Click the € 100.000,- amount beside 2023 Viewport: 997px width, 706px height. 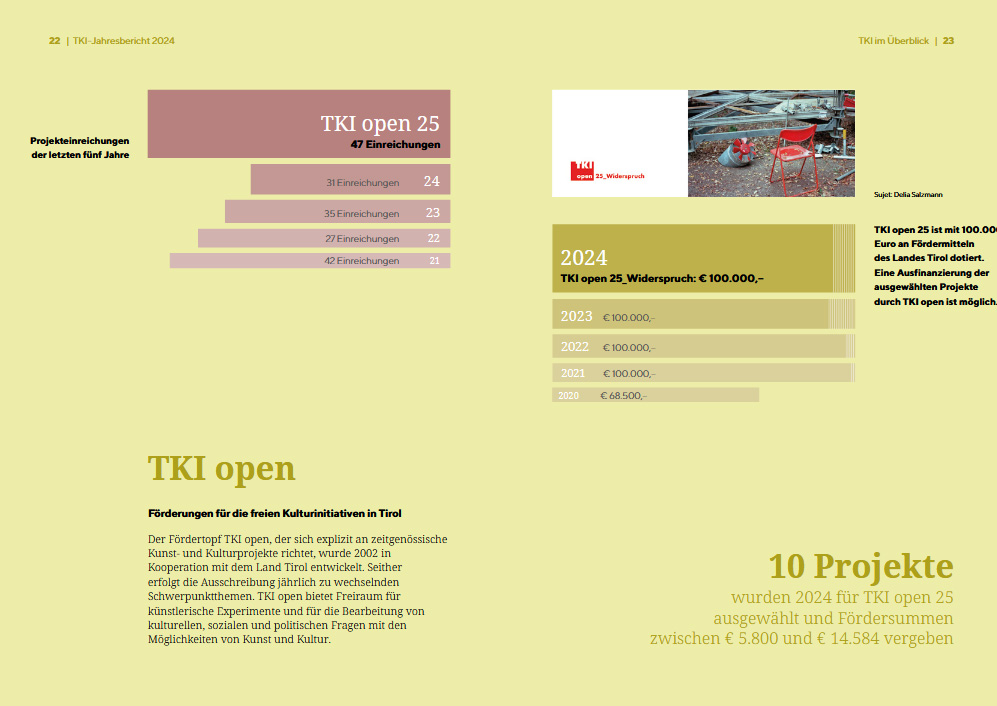(628, 317)
